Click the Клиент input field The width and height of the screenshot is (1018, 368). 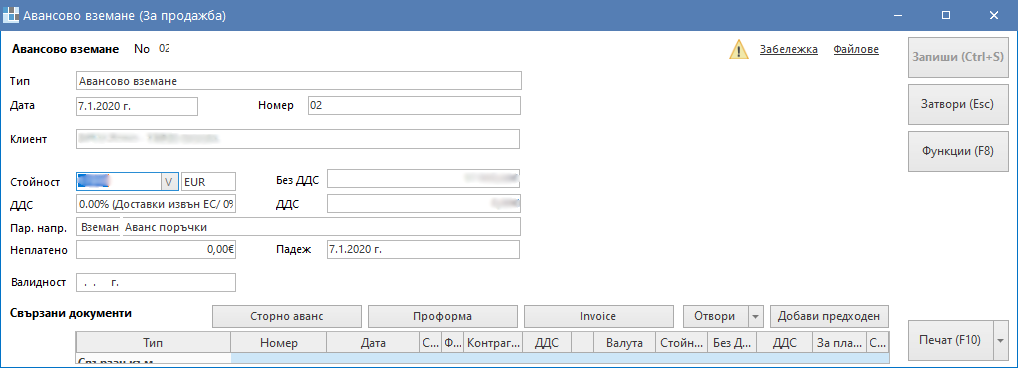coord(298,139)
